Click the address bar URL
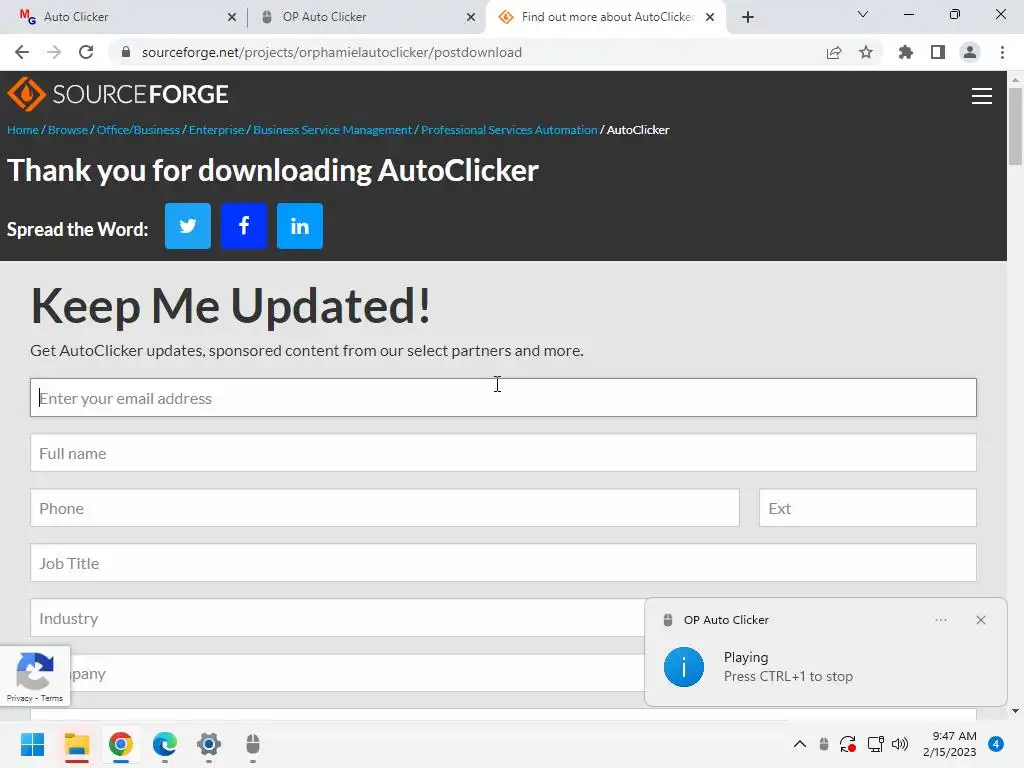 tap(332, 52)
